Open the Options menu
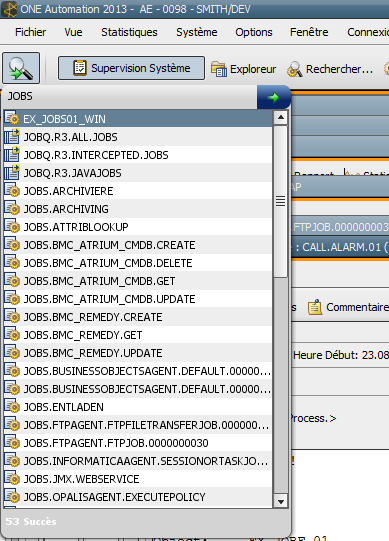The image size is (389, 541). tap(254, 32)
